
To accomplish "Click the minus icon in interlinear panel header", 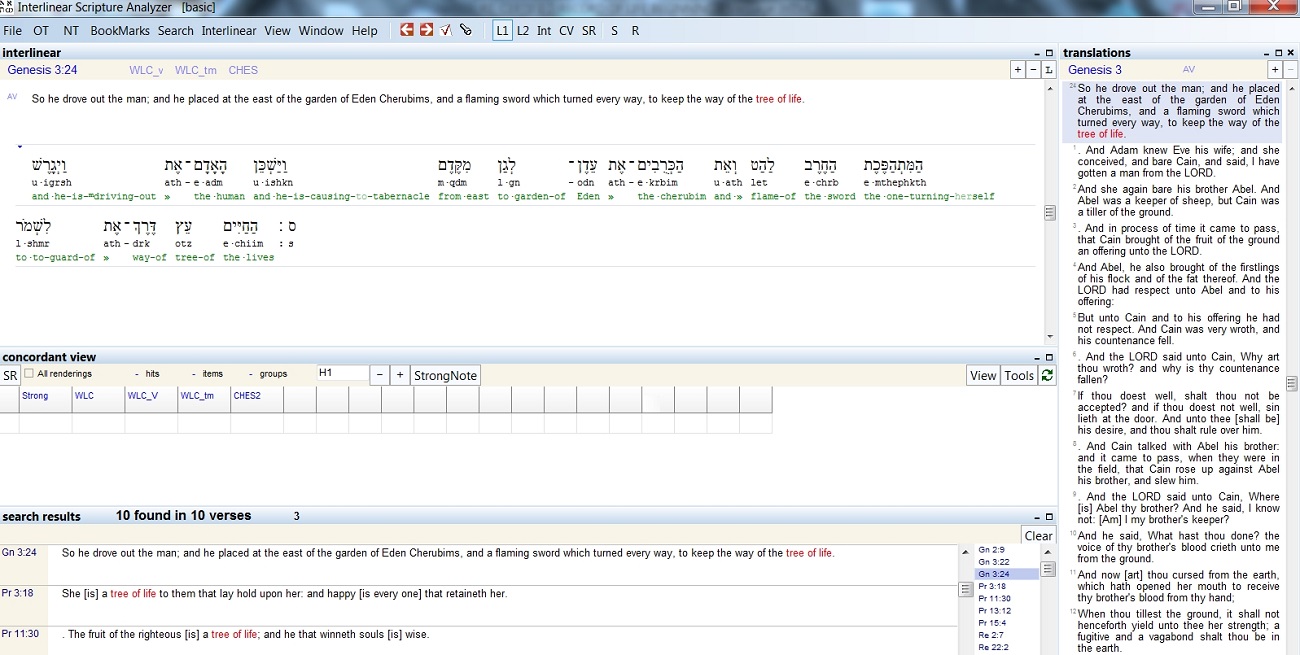I will pyautogui.click(x=1033, y=70).
